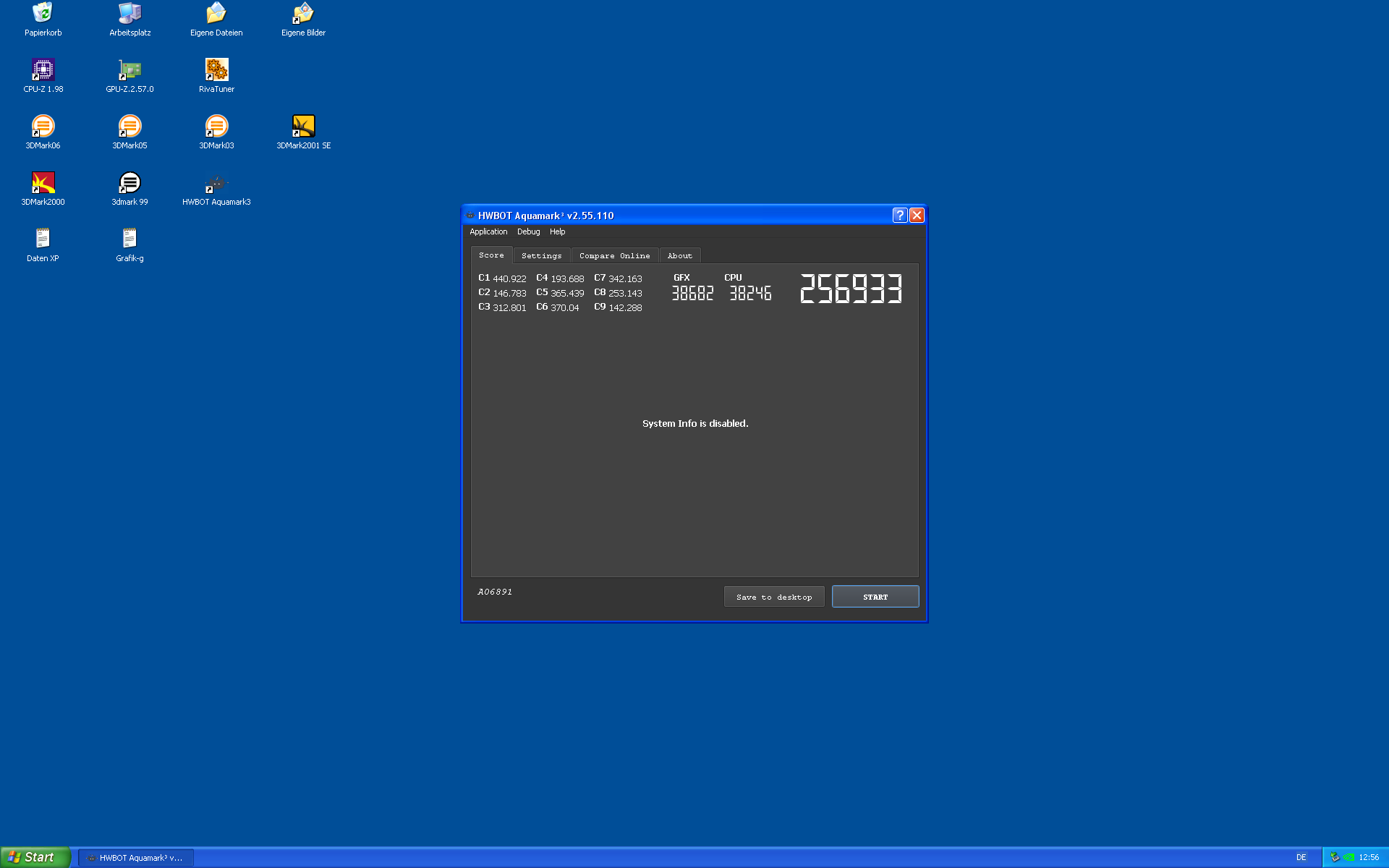Click the Save to desktop button
Viewport: 1389px width, 868px height.
(x=774, y=597)
